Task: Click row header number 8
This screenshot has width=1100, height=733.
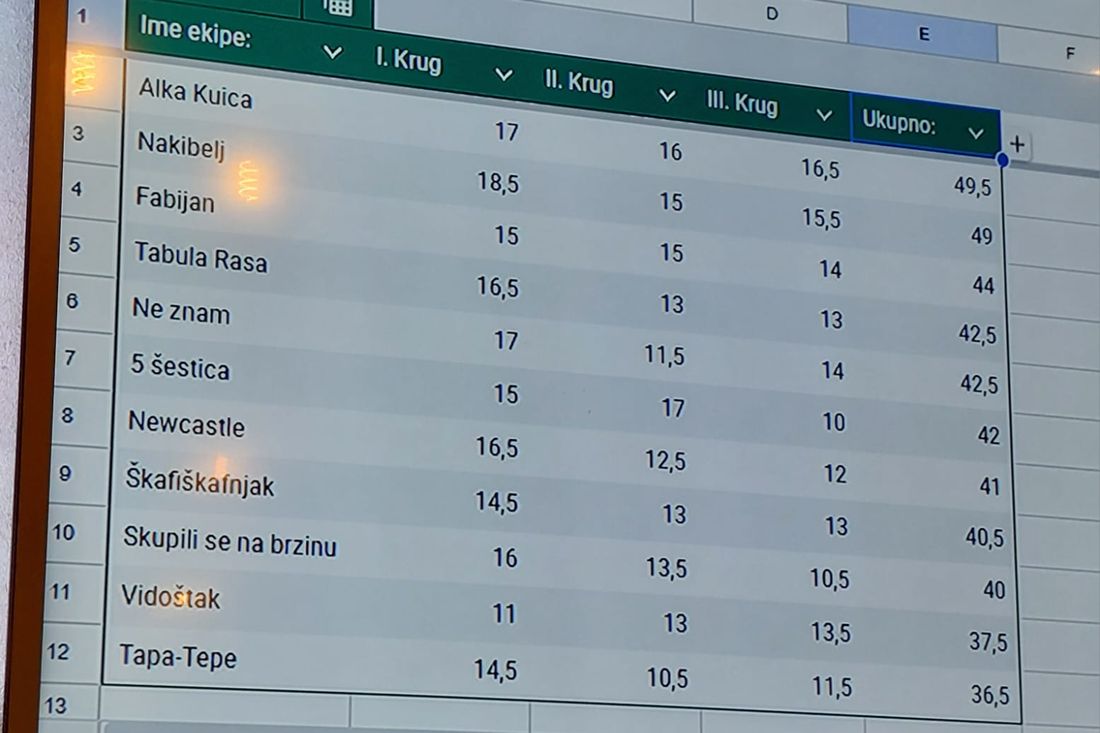Action: (x=67, y=415)
